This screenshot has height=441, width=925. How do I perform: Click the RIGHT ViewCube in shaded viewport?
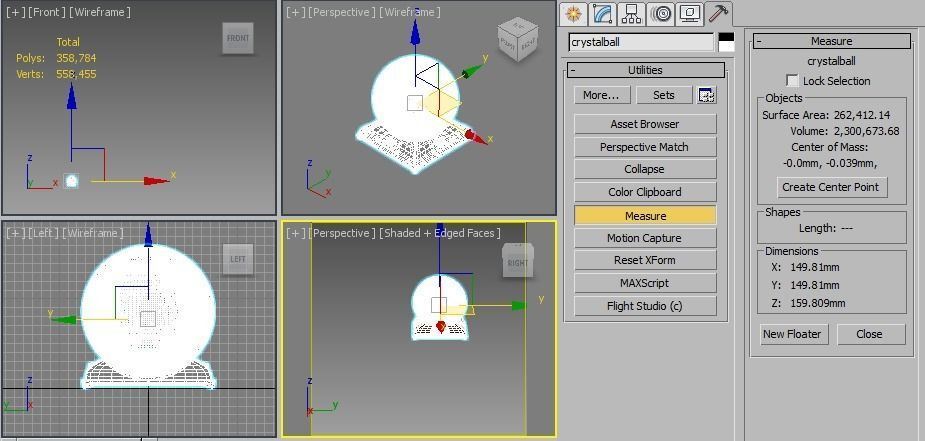coord(517,262)
